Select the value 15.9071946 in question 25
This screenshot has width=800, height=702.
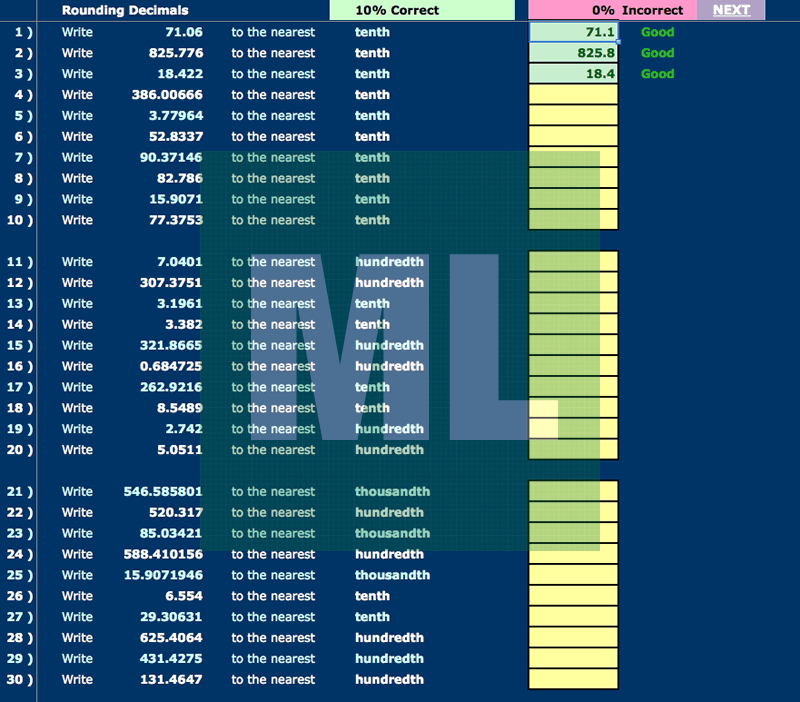point(163,575)
